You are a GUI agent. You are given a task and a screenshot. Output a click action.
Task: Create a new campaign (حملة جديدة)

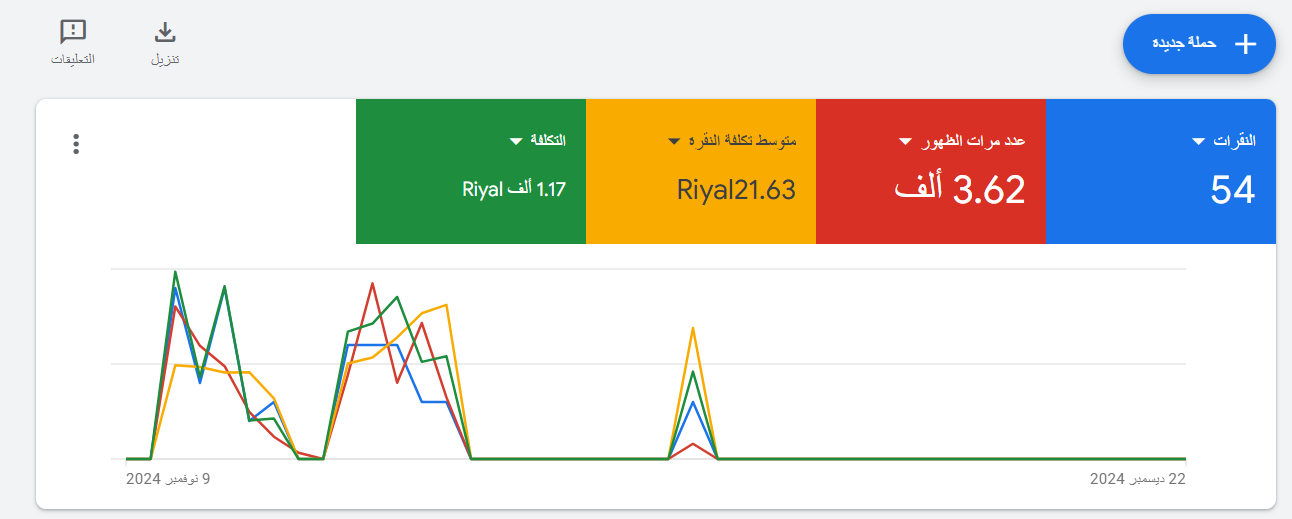(1199, 44)
